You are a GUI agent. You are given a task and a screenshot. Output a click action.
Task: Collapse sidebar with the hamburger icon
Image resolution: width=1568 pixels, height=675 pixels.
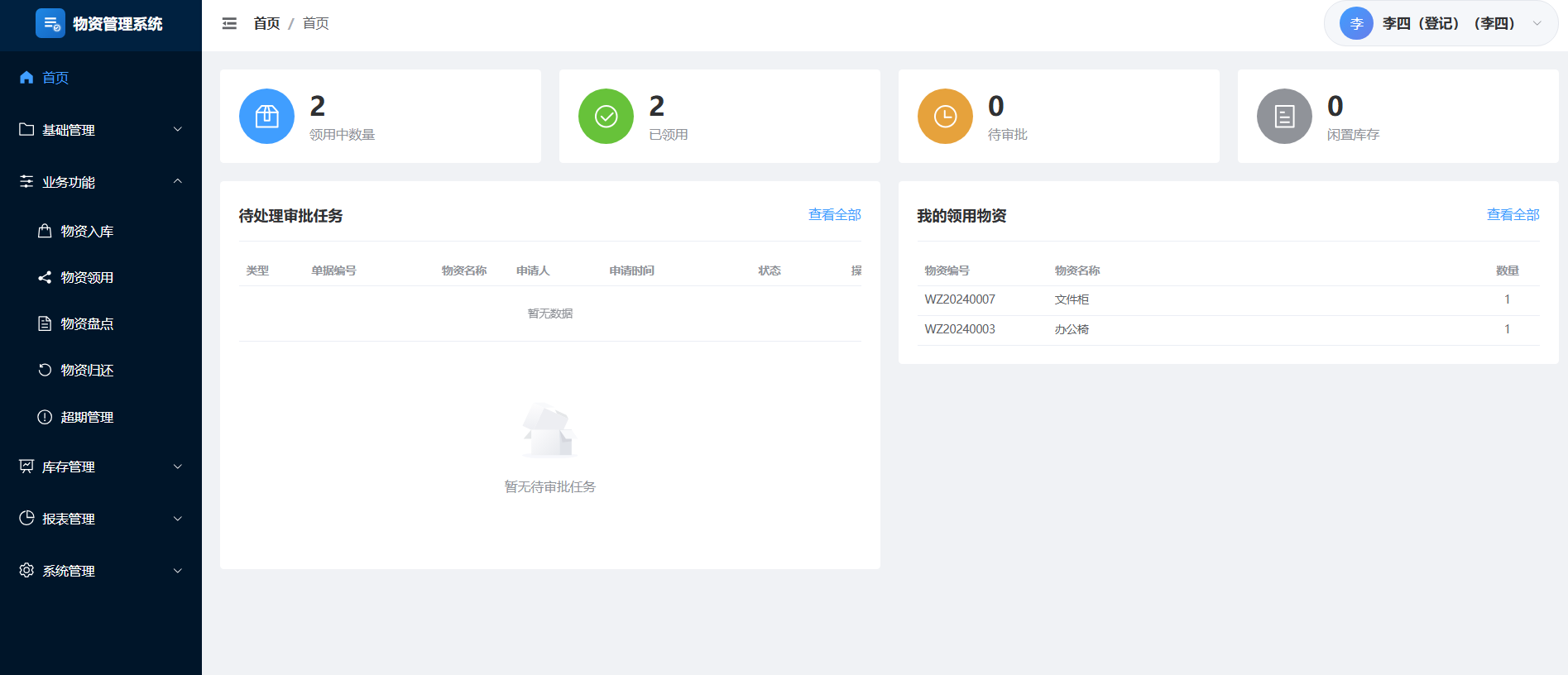(229, 23)
